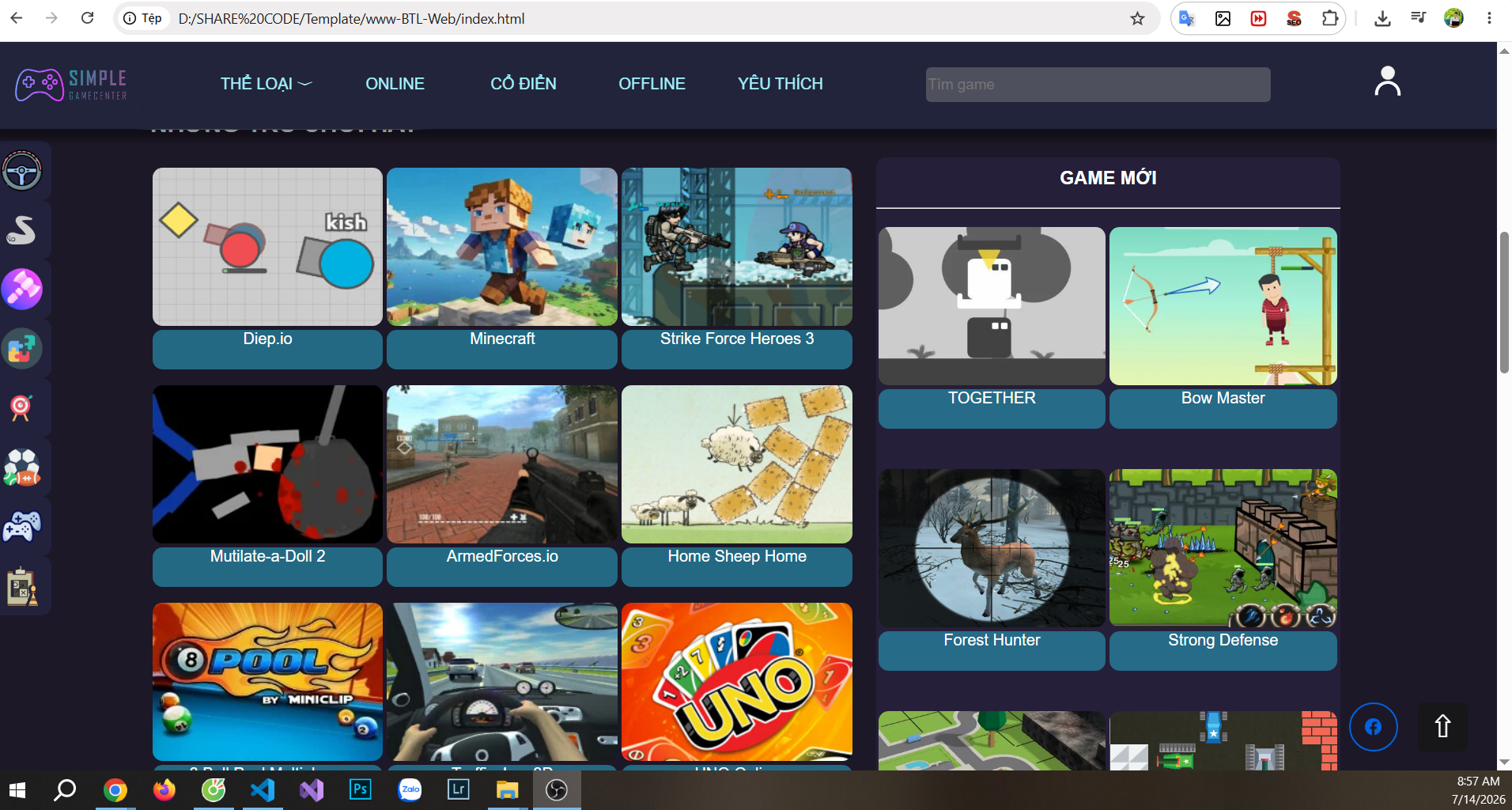Reload the page
The width and height of the screenshot is (1512, 810).
pos(88,18)
